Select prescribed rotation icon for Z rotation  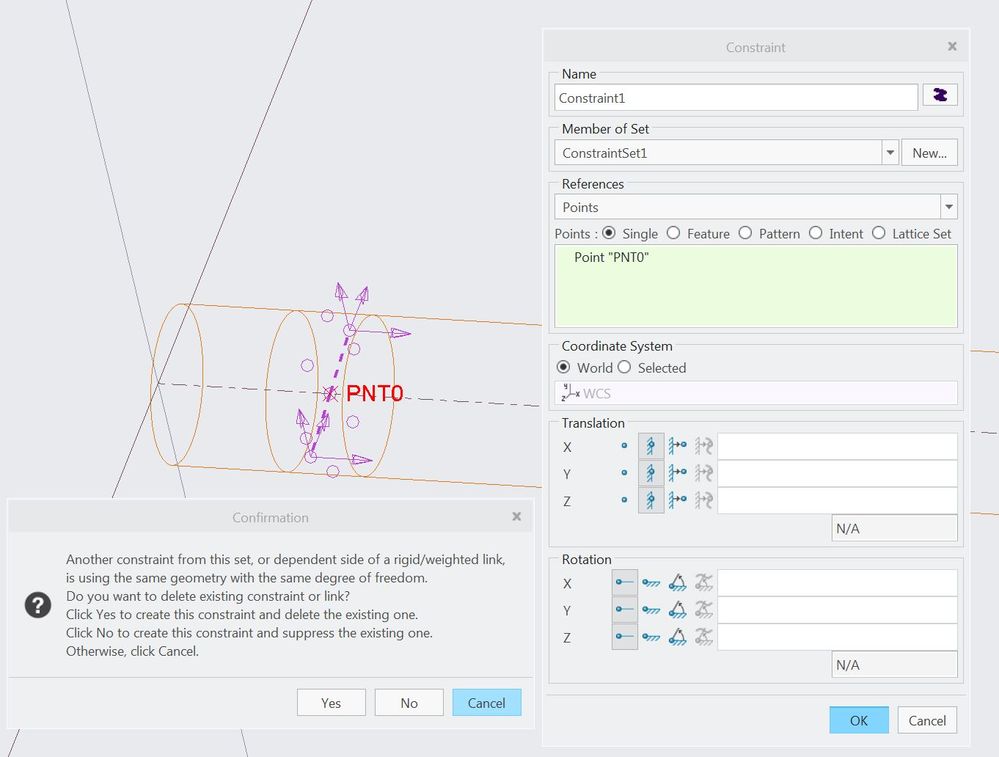[678, 637]
